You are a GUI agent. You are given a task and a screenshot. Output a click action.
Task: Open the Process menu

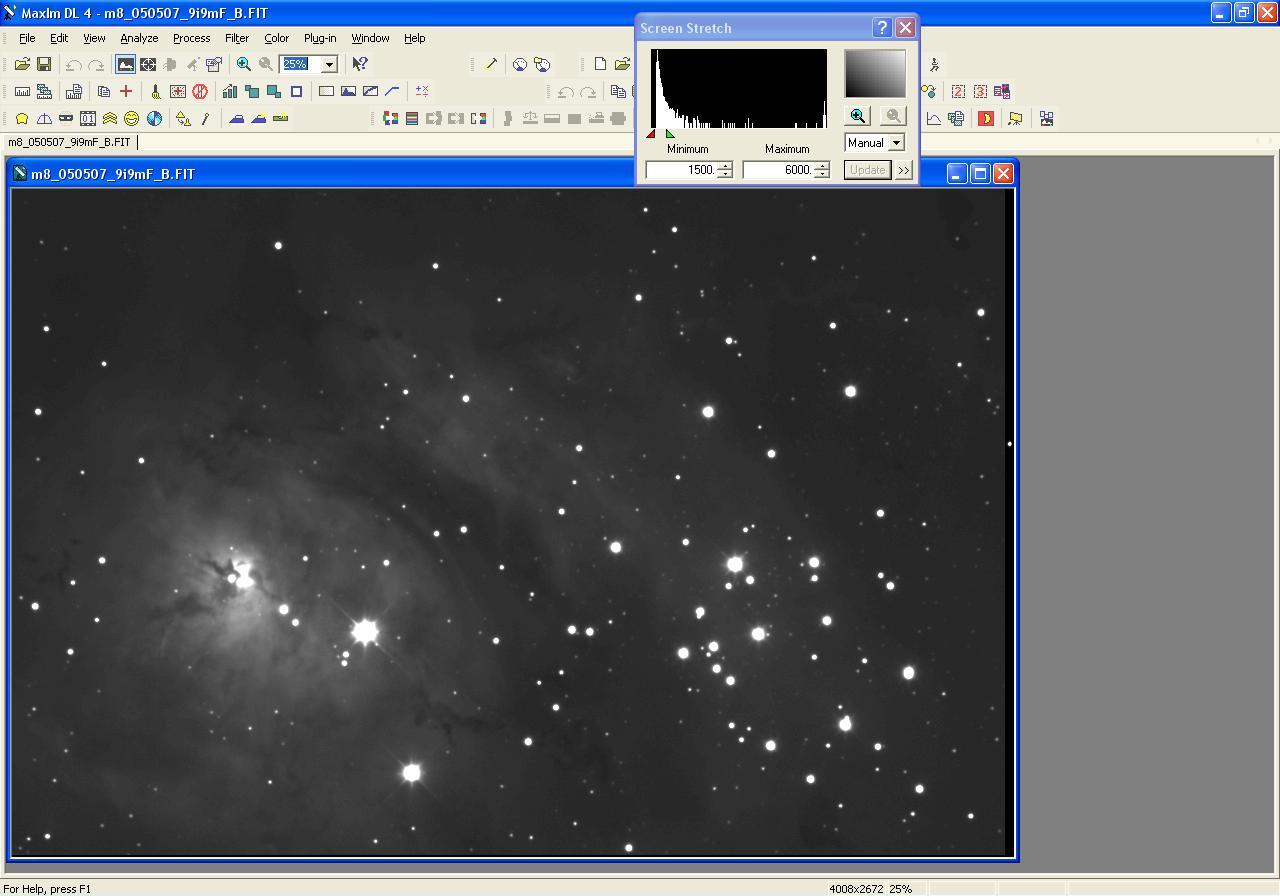pos(191,38)
